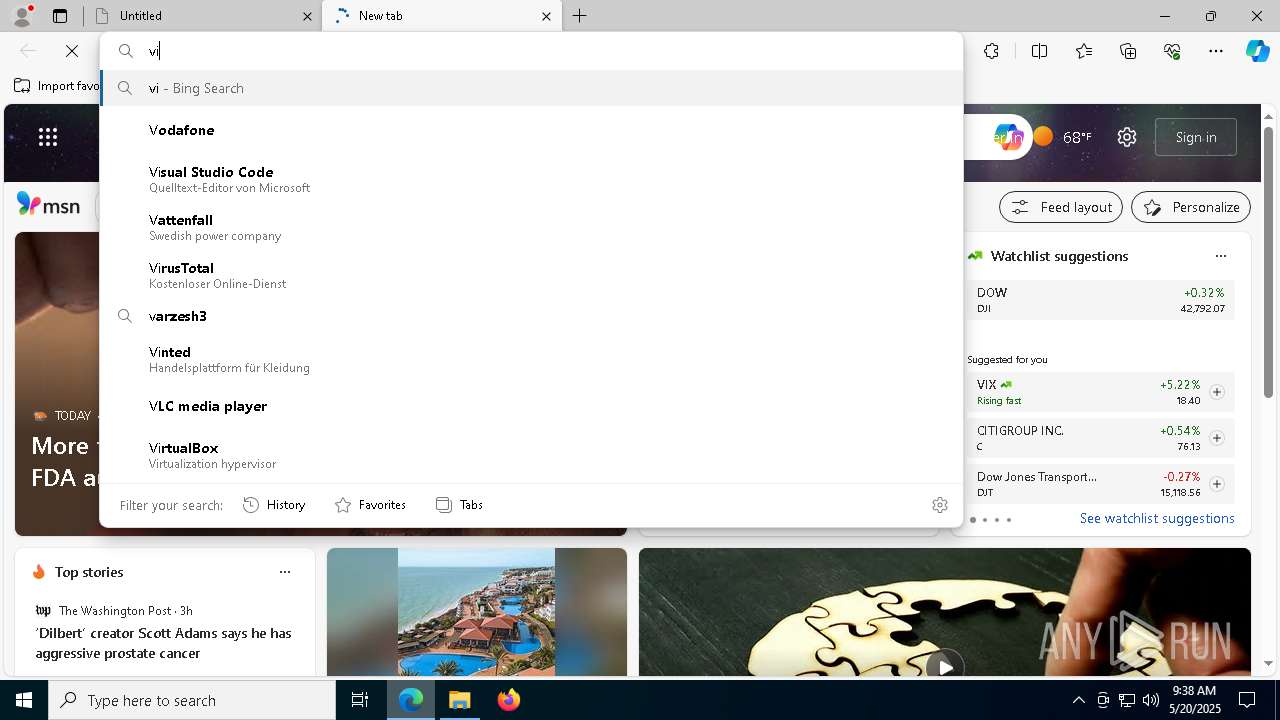This screenshot has height=720, width=1280.
Task: Filter search by Favorites
Action: [x=370, y=505]
